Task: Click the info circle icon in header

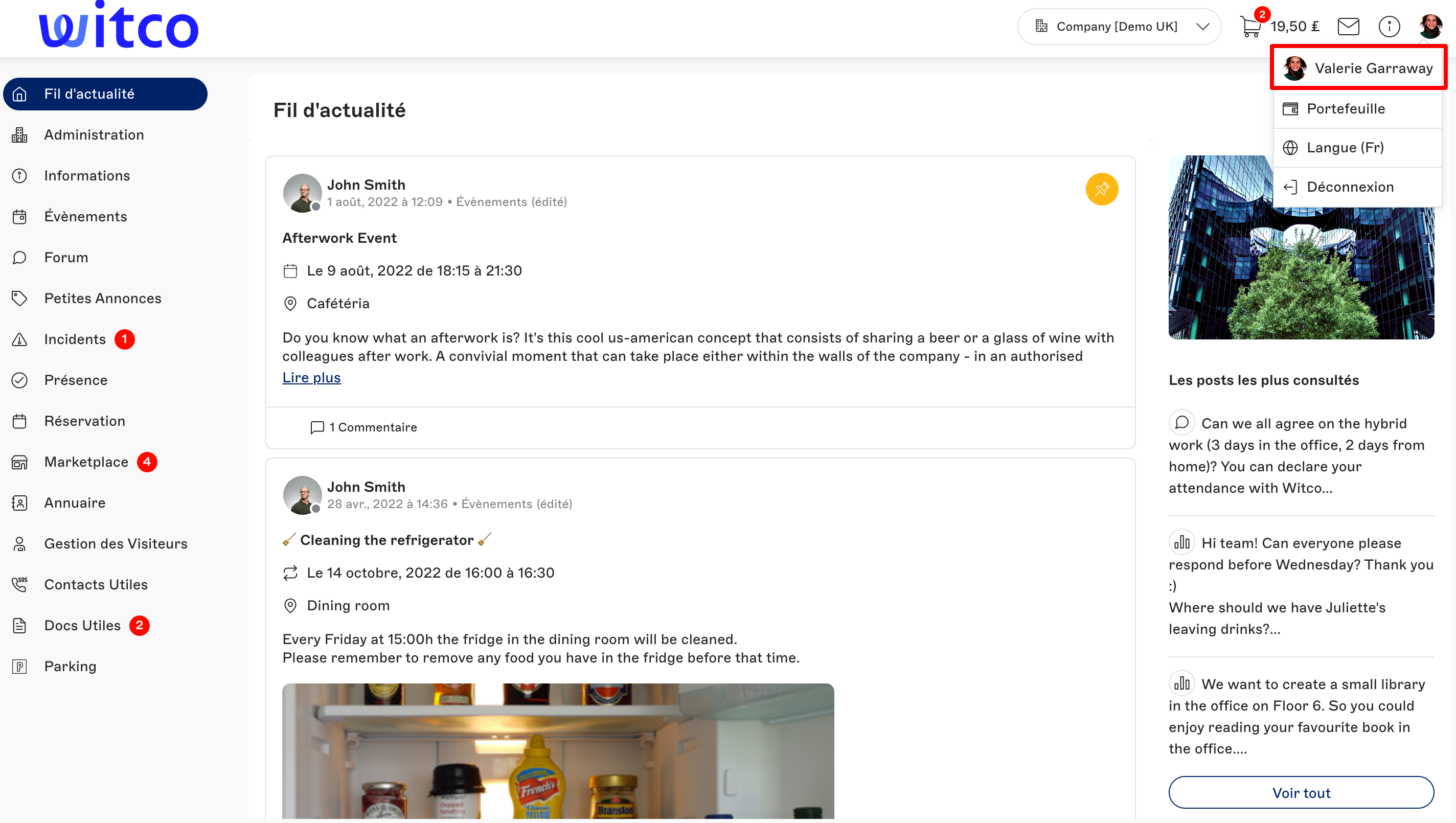Action: pyautogui.click(x=1389, y=27)
